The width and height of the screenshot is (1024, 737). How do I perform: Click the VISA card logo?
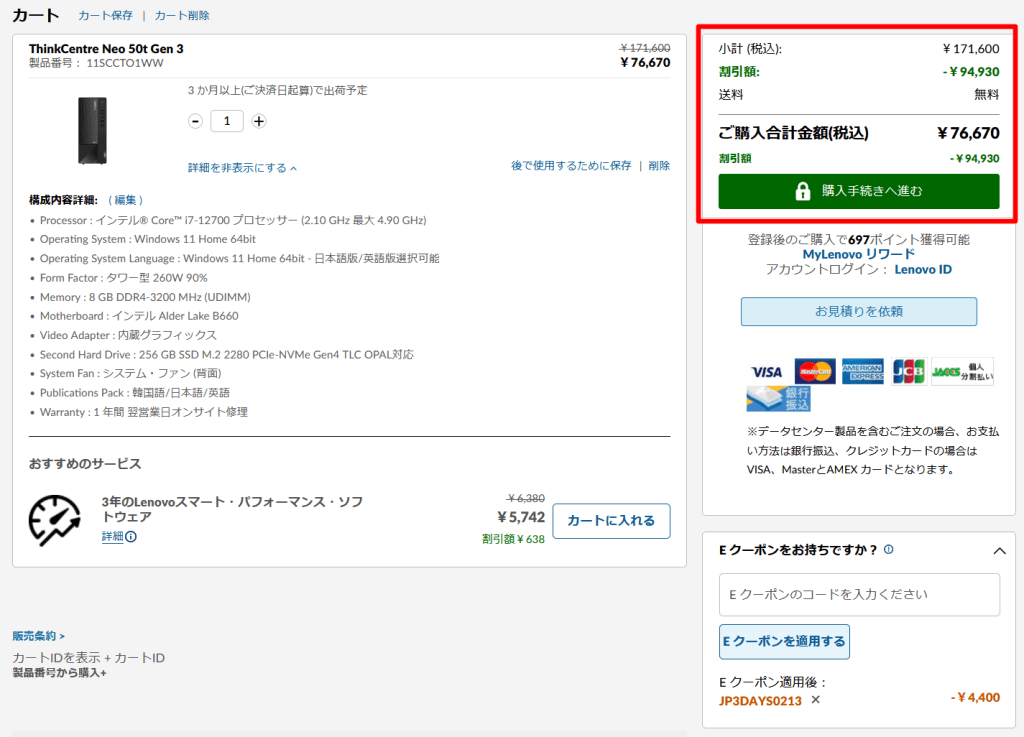[x=767, y=372]
